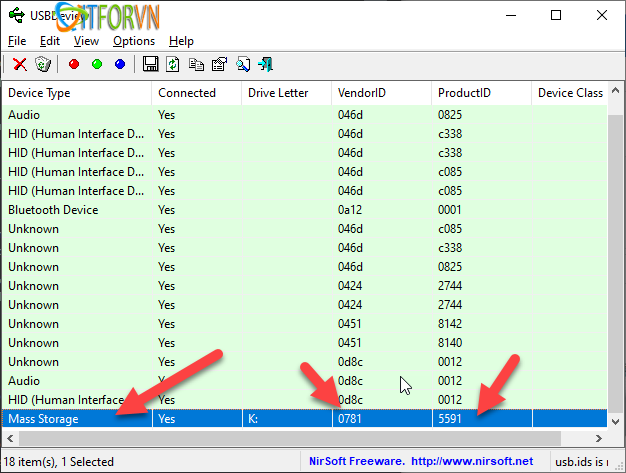Click the refresh toolbar icon
Viewport: 626px width, 473px height.
tap(173, 64)
